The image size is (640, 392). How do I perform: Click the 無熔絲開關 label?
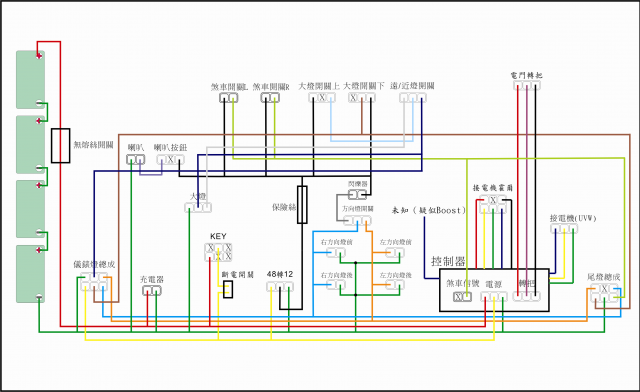tap(93, 145)
